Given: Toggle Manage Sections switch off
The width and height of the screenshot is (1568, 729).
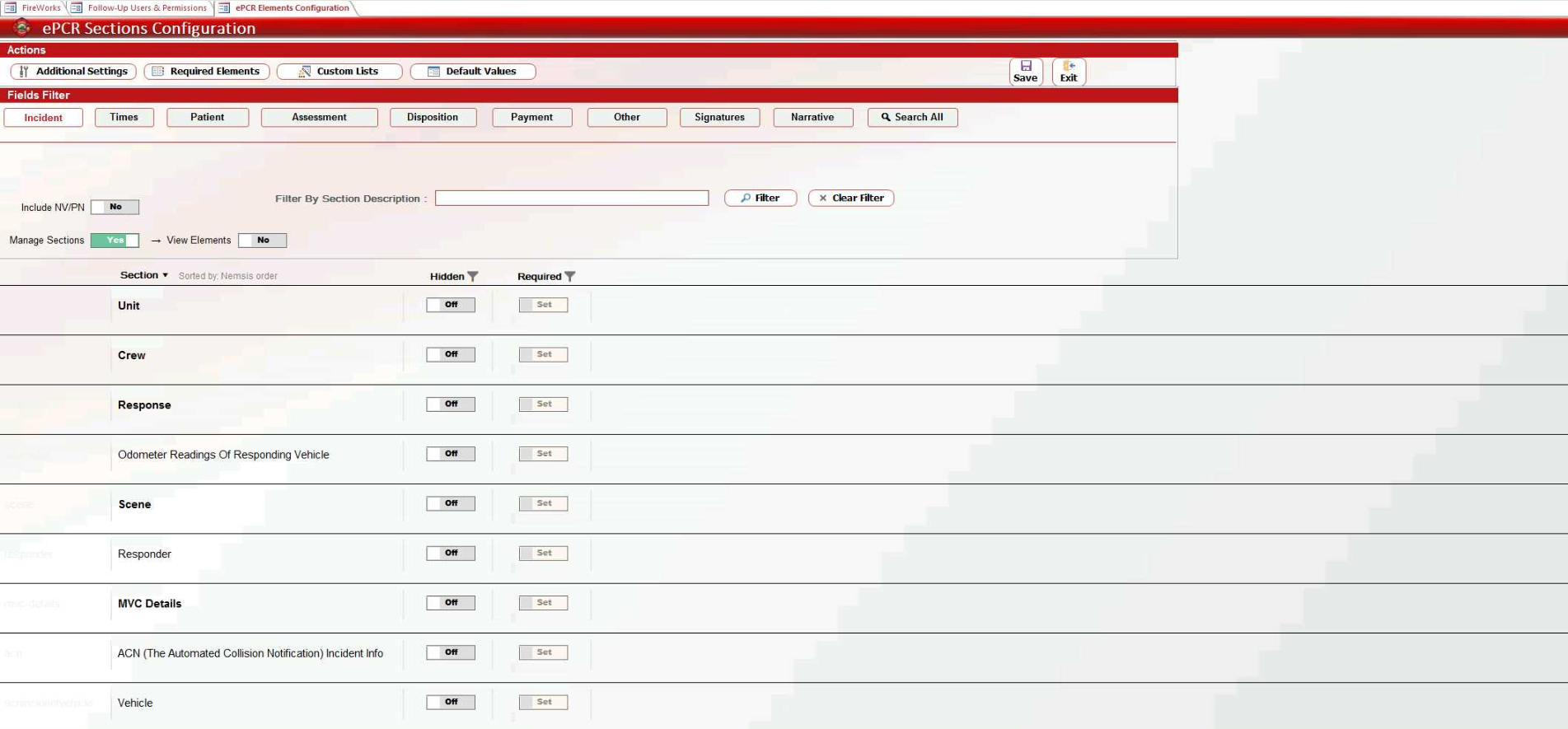Looking at the screenshot, I should [x=115, y=241].
